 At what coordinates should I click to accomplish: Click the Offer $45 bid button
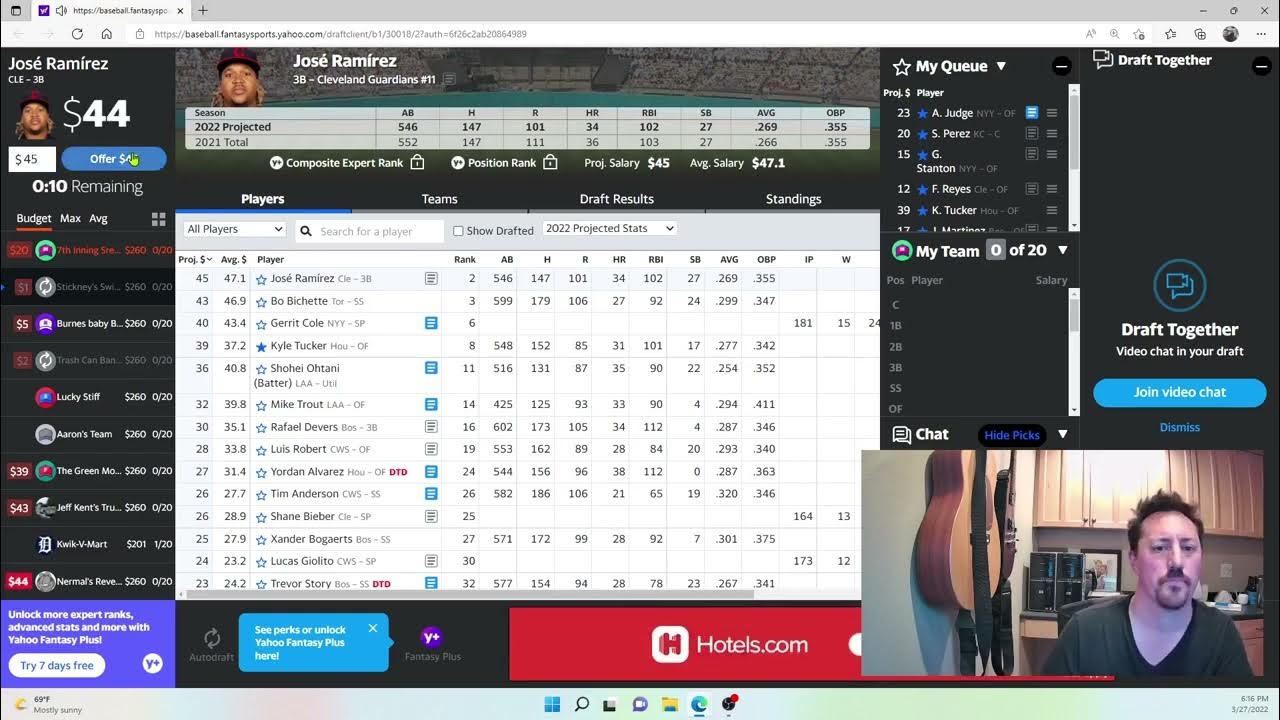114,159
